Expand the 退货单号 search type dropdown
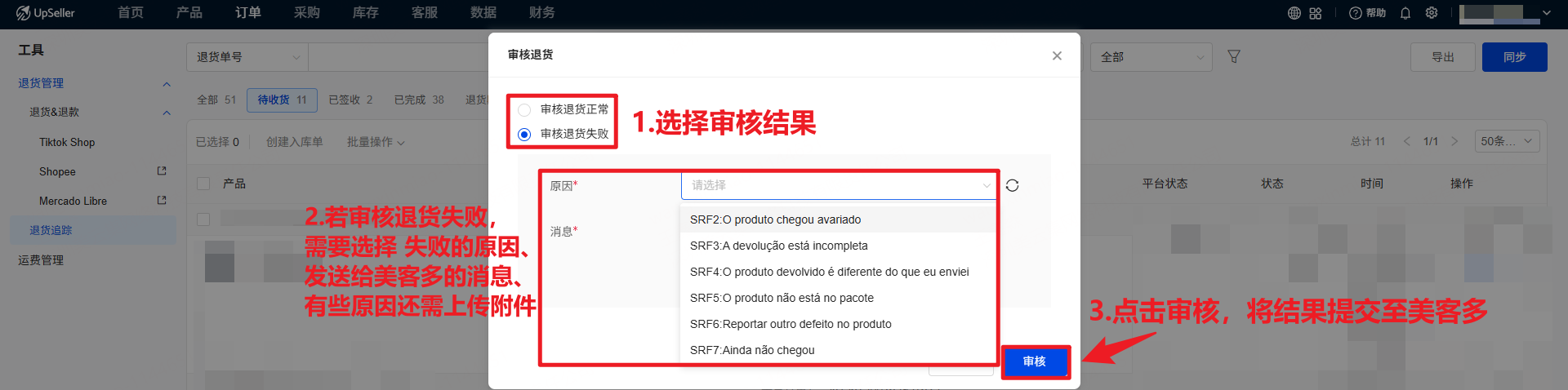The image size is (1568, 390). pos(247,57)
